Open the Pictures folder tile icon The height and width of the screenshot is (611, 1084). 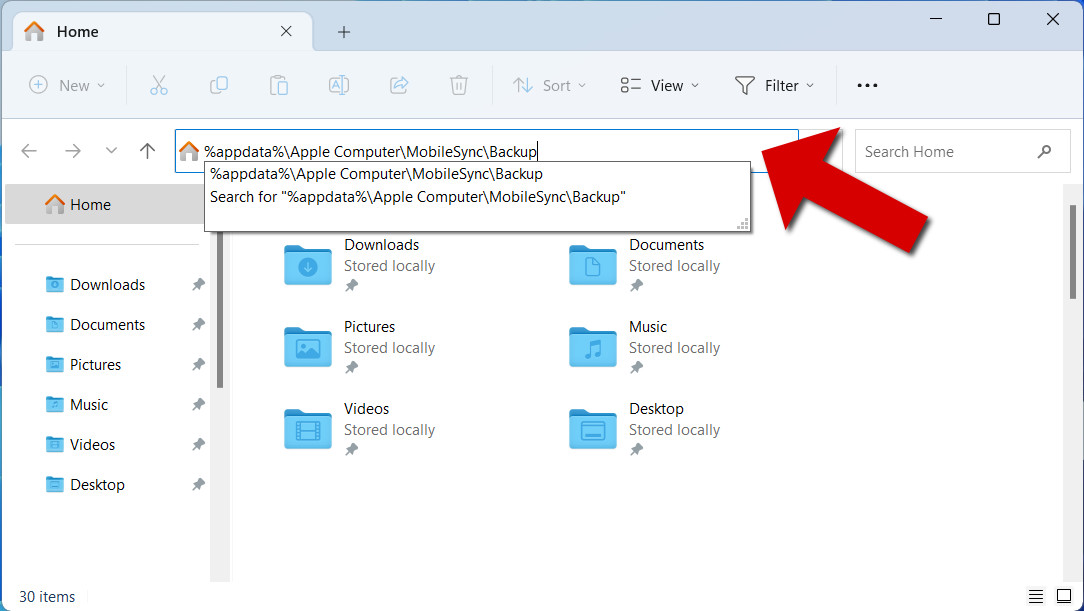[x=308, y=347]
